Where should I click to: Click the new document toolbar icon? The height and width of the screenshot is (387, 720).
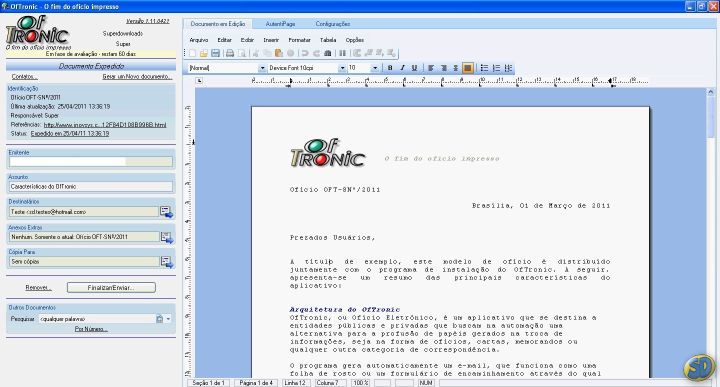(193, 53)
